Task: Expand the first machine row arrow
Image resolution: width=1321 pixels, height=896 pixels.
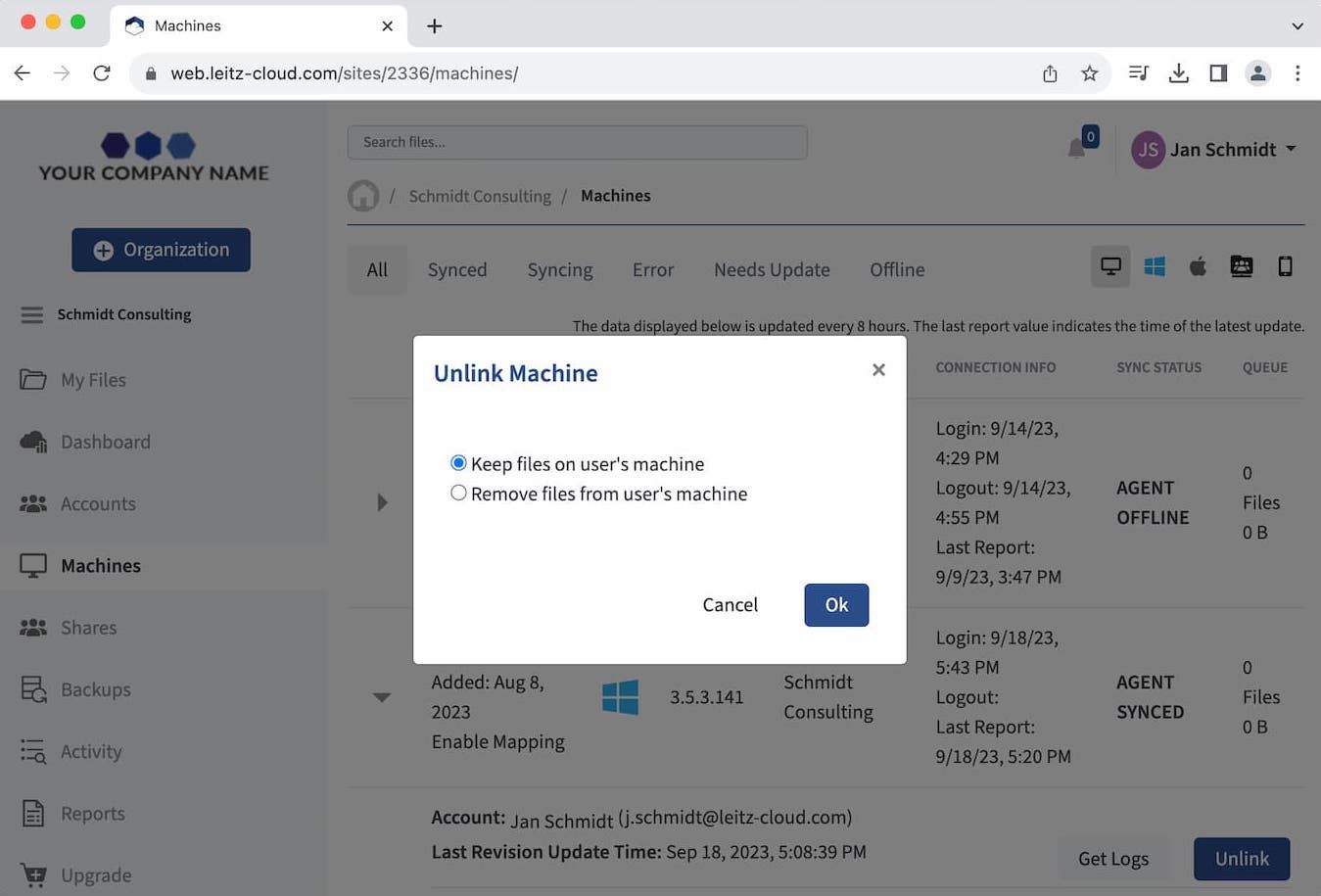Action: [381, 502]
